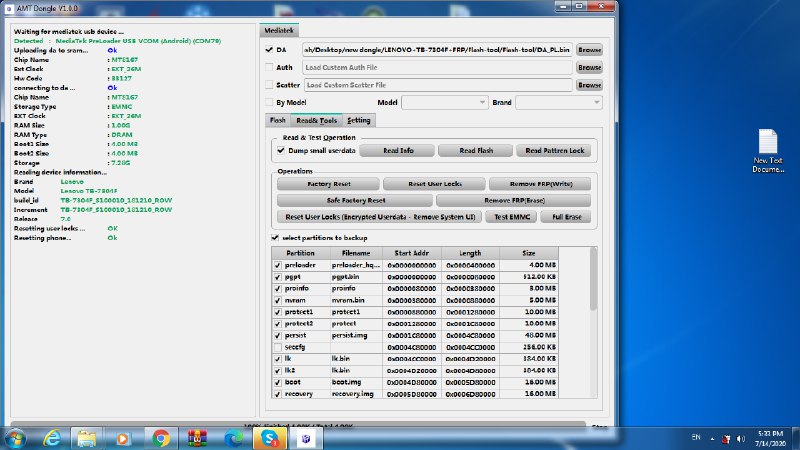Enable the By Model checkbox
The height and width of the screenshot is (450, 800).
(x=269, y=102)
